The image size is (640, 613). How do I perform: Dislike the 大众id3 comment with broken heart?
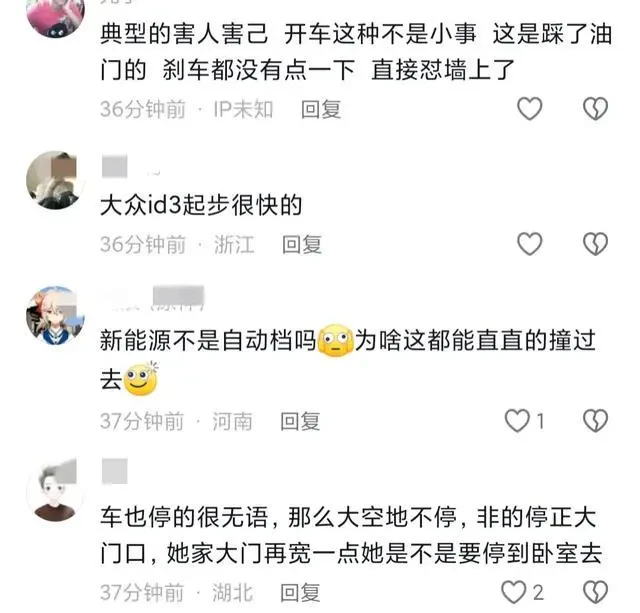(x=596, y=244)
